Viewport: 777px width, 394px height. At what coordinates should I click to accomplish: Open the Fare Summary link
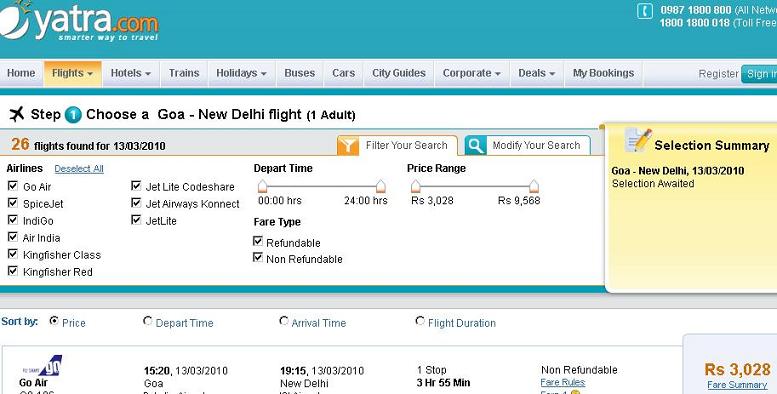pos(737,385)
